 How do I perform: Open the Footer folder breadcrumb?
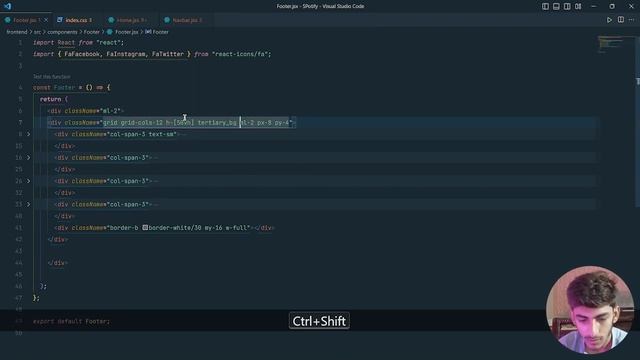pos(91,32)
